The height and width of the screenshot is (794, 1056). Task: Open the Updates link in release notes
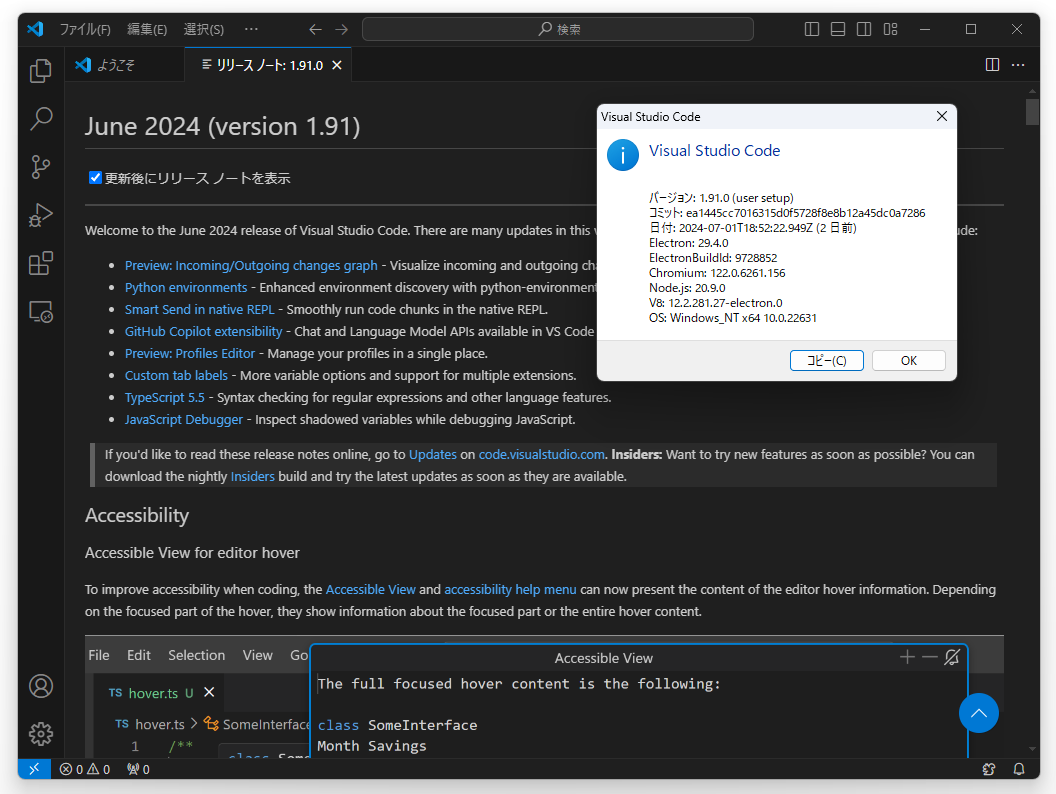tap(432, 454)
